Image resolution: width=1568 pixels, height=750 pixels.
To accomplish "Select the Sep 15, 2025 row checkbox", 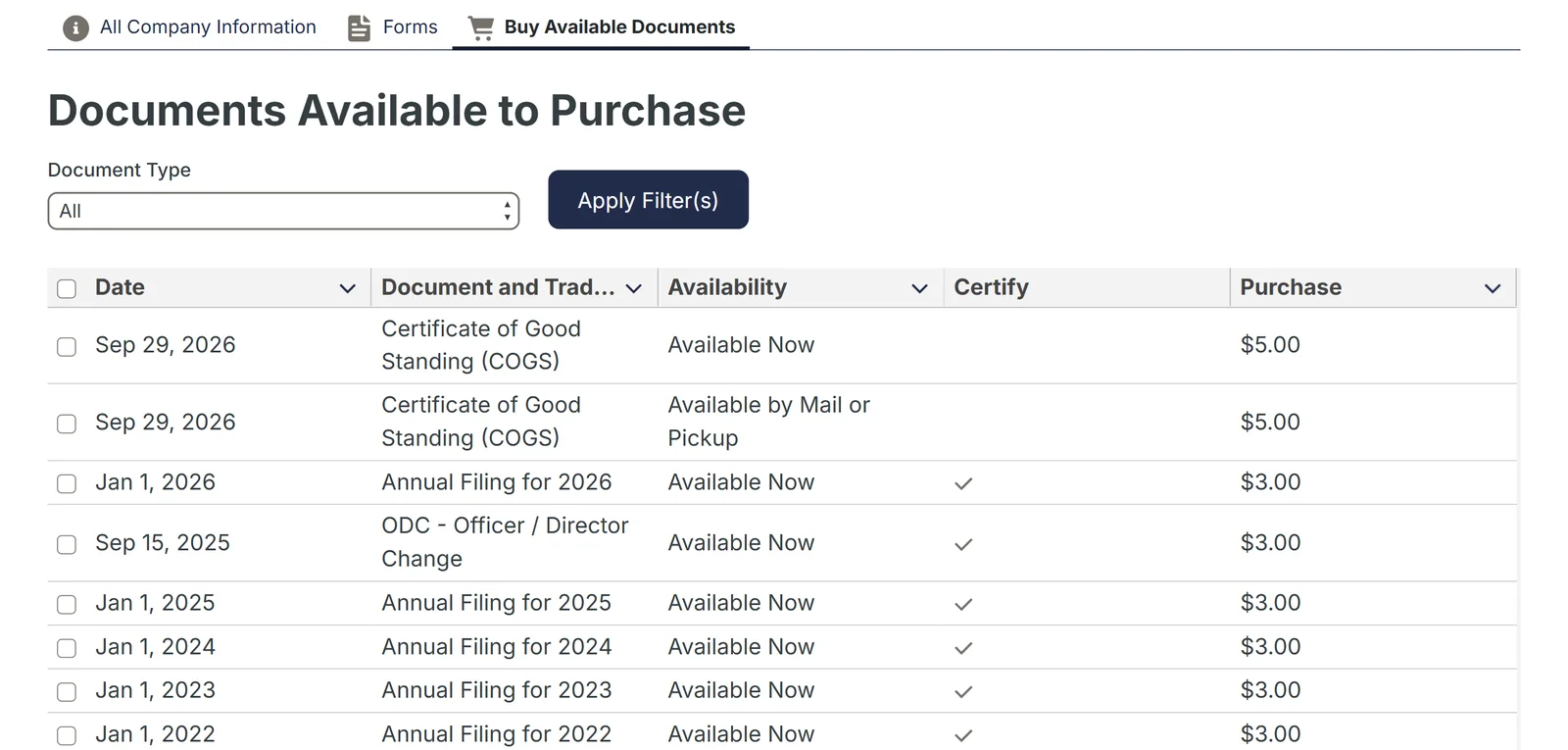I will 67,544.
